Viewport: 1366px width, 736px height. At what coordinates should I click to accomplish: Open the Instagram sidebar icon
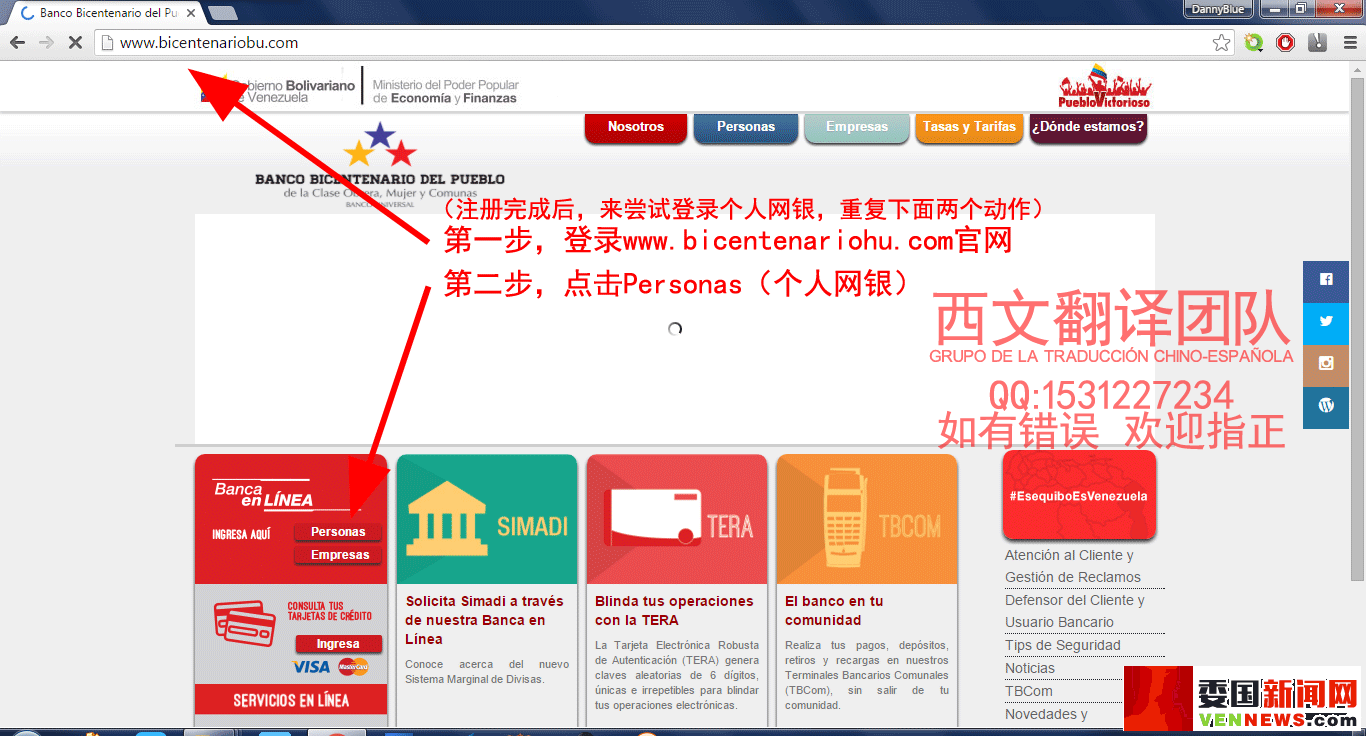click(x=1326, y=364)
